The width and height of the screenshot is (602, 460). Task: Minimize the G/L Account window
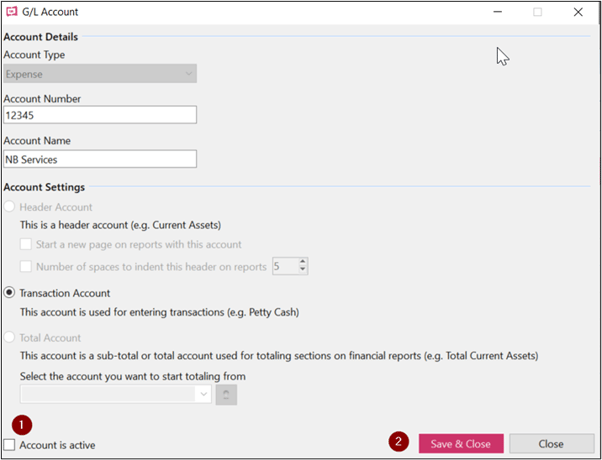tap(498, 12)
